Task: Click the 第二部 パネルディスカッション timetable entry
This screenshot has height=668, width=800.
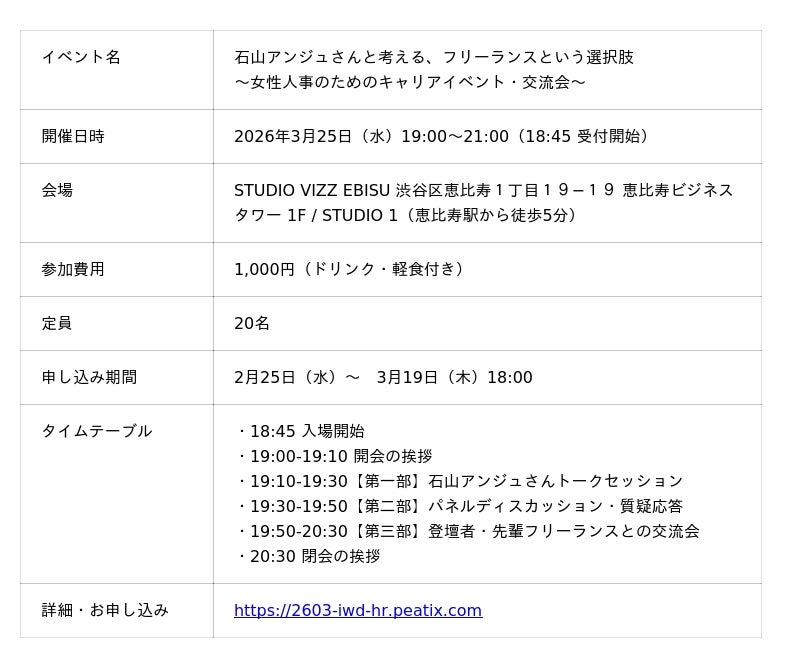Action: (463, 506)
